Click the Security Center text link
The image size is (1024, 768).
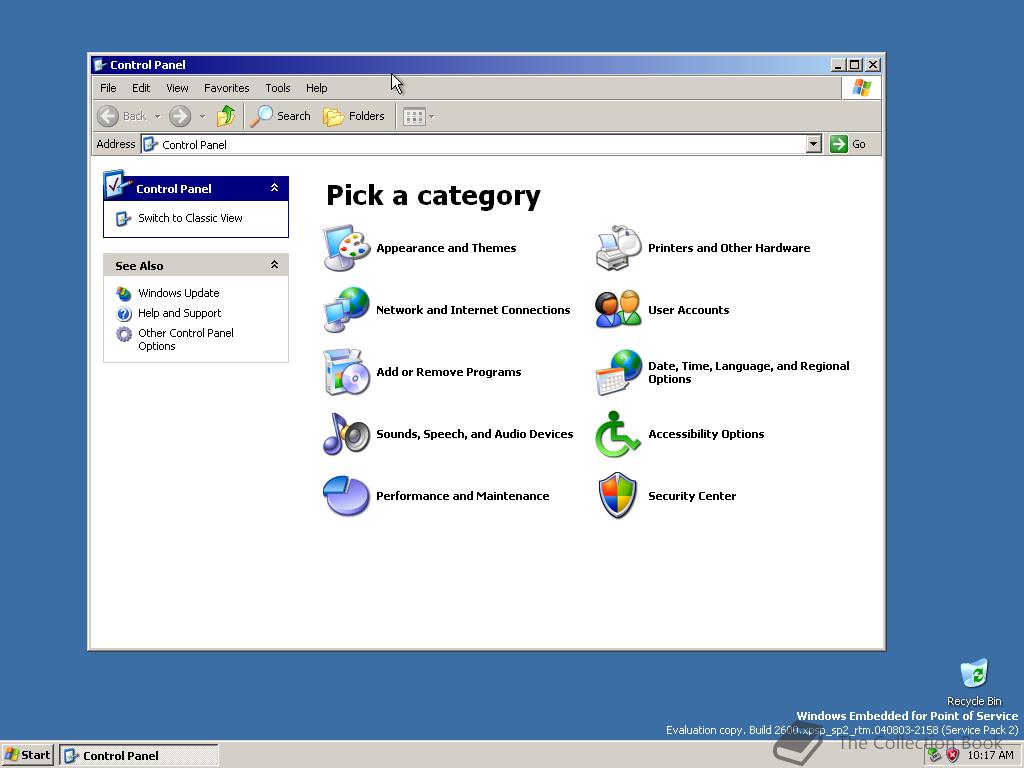click(692, 496)
